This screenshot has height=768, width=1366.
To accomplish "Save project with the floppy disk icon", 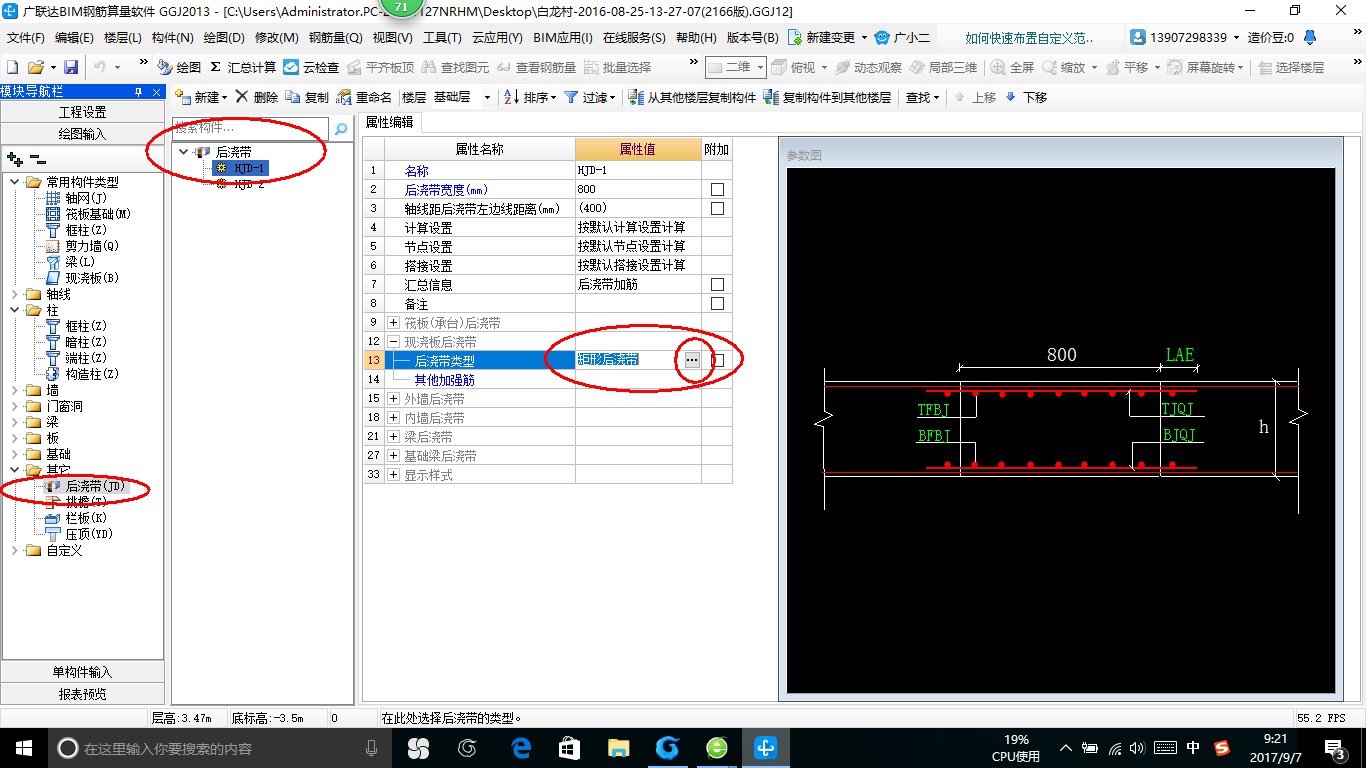I will (x=71, y=67).
